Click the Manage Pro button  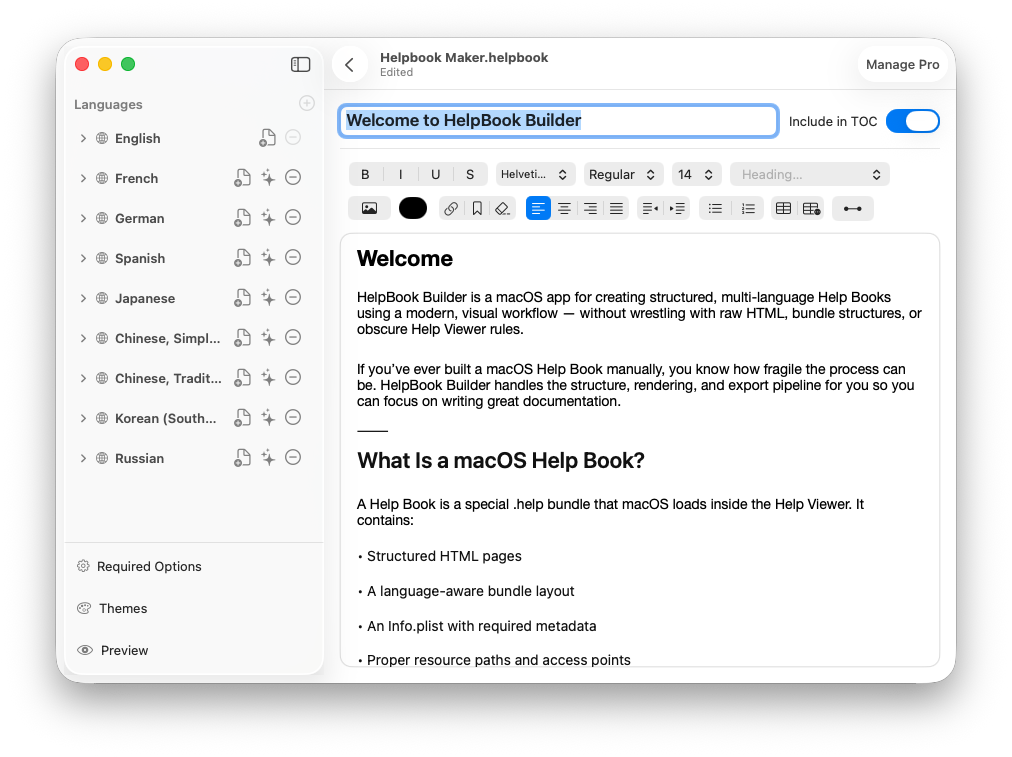pos(901,64)
